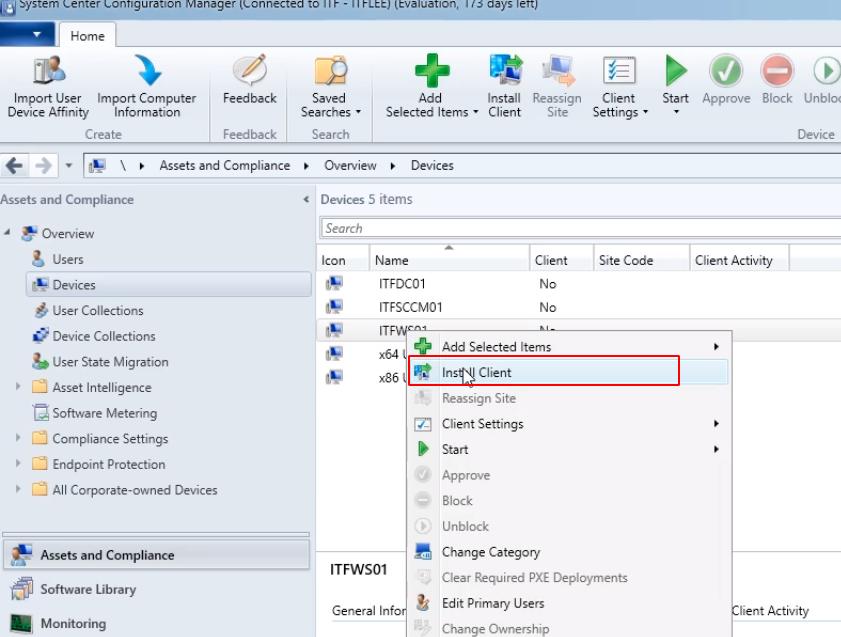Open the Start context submenu
This screenshot has height=637, width=841.
569,449
